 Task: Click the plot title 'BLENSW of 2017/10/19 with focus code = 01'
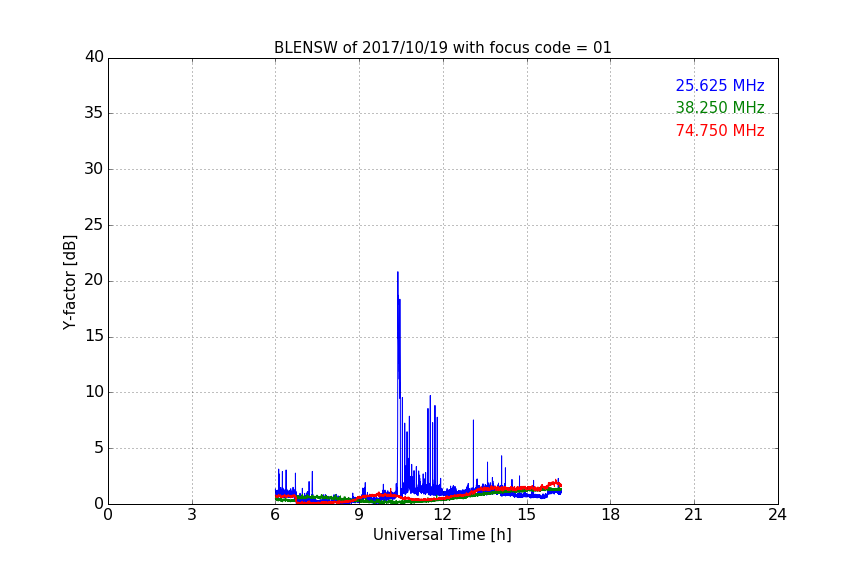click(442, 48)
